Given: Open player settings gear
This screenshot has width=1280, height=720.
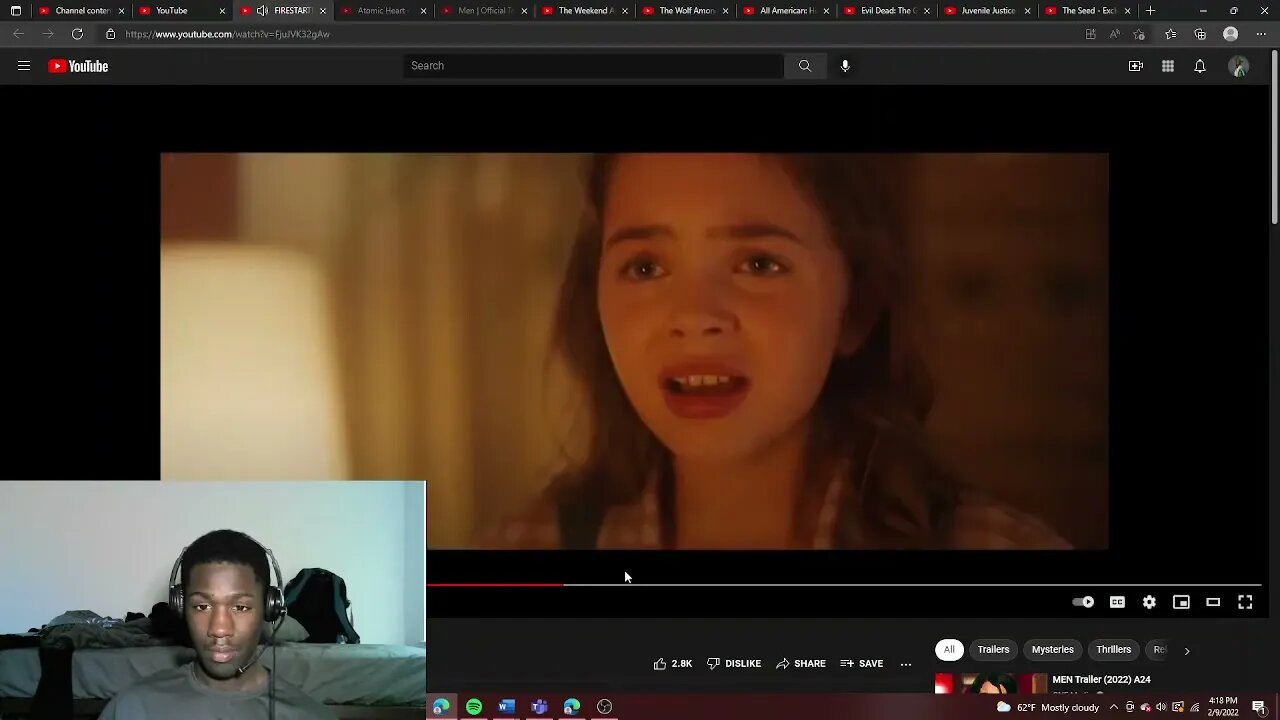Looking at the screenshot, I should (x=1149, y=602).
